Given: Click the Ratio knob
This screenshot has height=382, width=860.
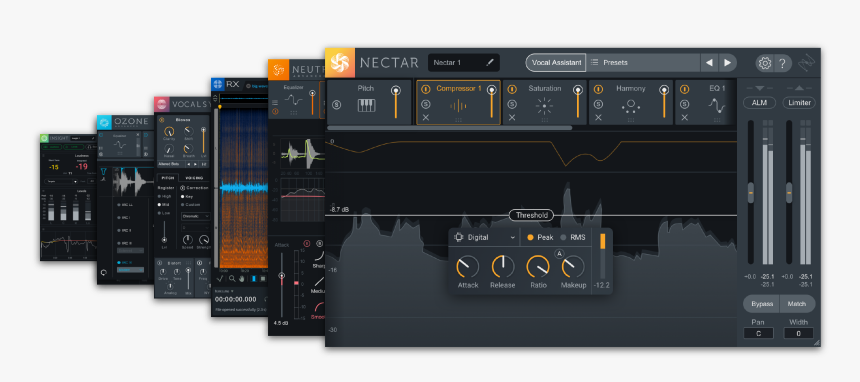Looking at the screenshot, I should [538, 267].
